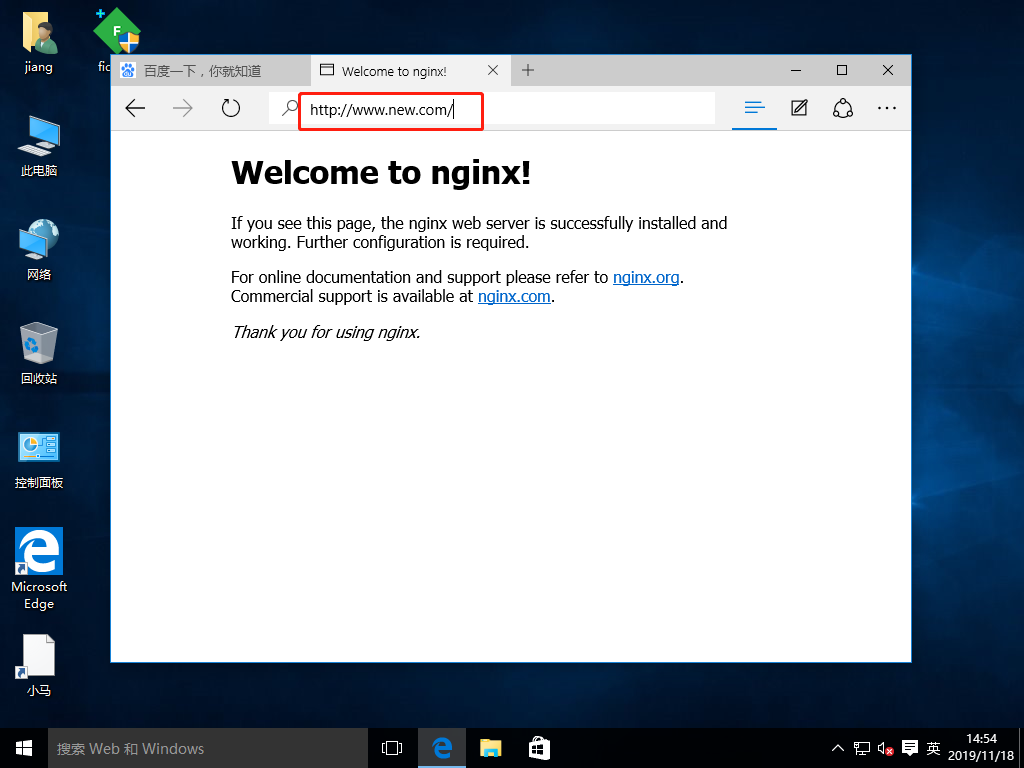The image size is (1024, 768).
Task: Show hidden tray icons chevron
Action: [x=837, y=748]
